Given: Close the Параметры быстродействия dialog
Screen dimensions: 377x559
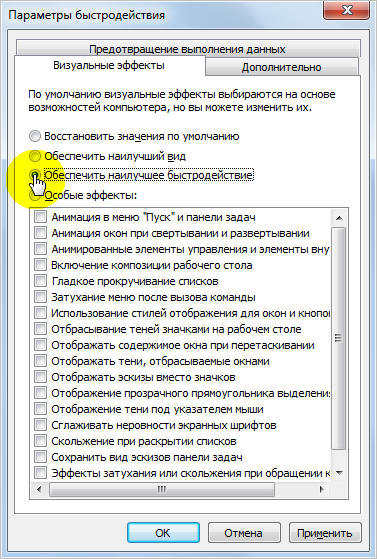Looking at the screenshot, I should click(346, 10).
